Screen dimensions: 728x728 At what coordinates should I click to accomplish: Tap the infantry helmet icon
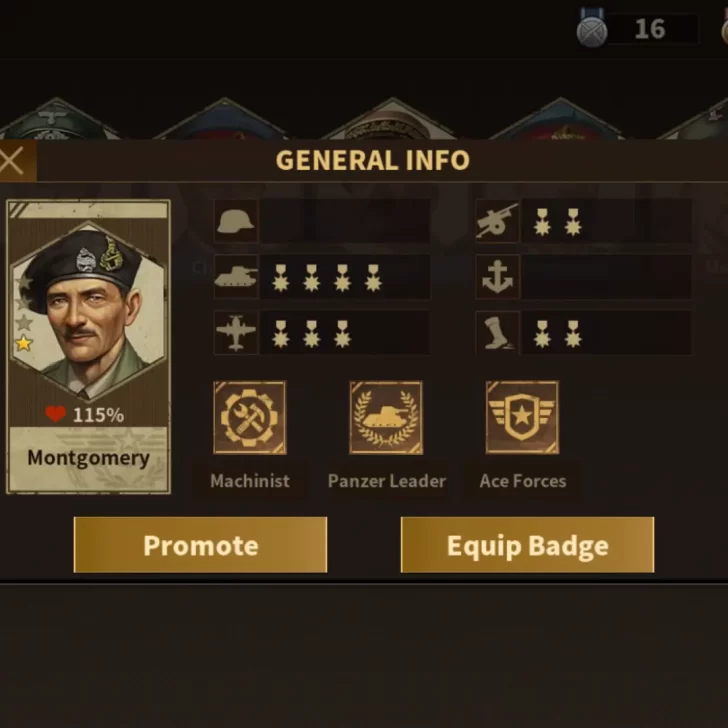pyautogui.click(x=236, y=221)
